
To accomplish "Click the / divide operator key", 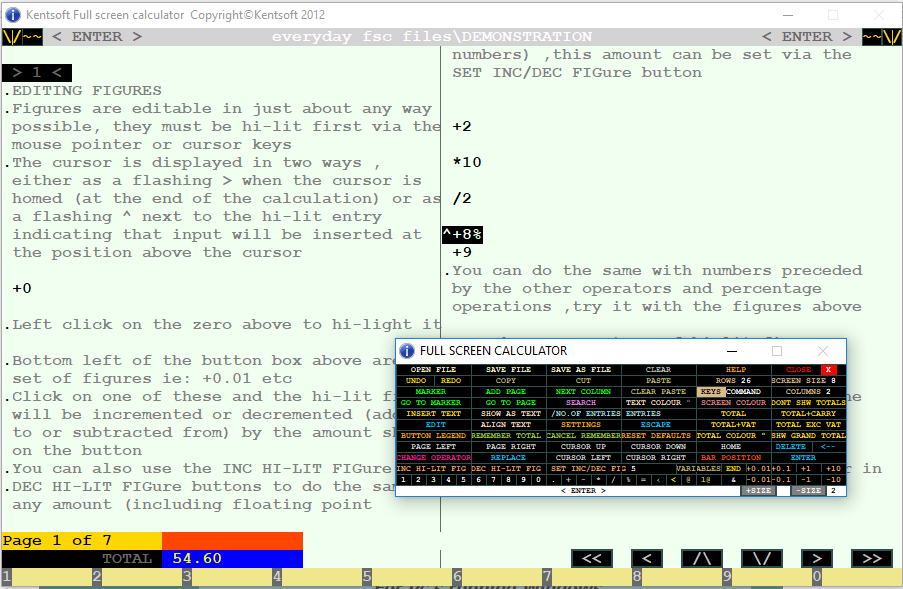I will pos(614,480).
